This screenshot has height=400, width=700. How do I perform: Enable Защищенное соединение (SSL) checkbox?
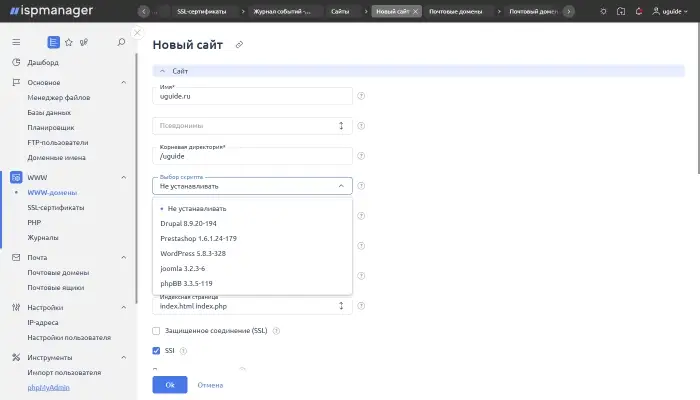pyautogui.click(x=156, y=331)
